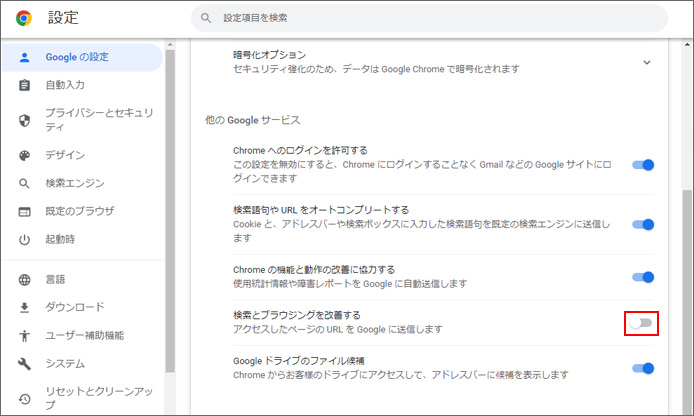Click the 検索とブラウジングを改善する label
Image resolution: width=694 pixels, height=416 pixels.
tap(297, 315)
